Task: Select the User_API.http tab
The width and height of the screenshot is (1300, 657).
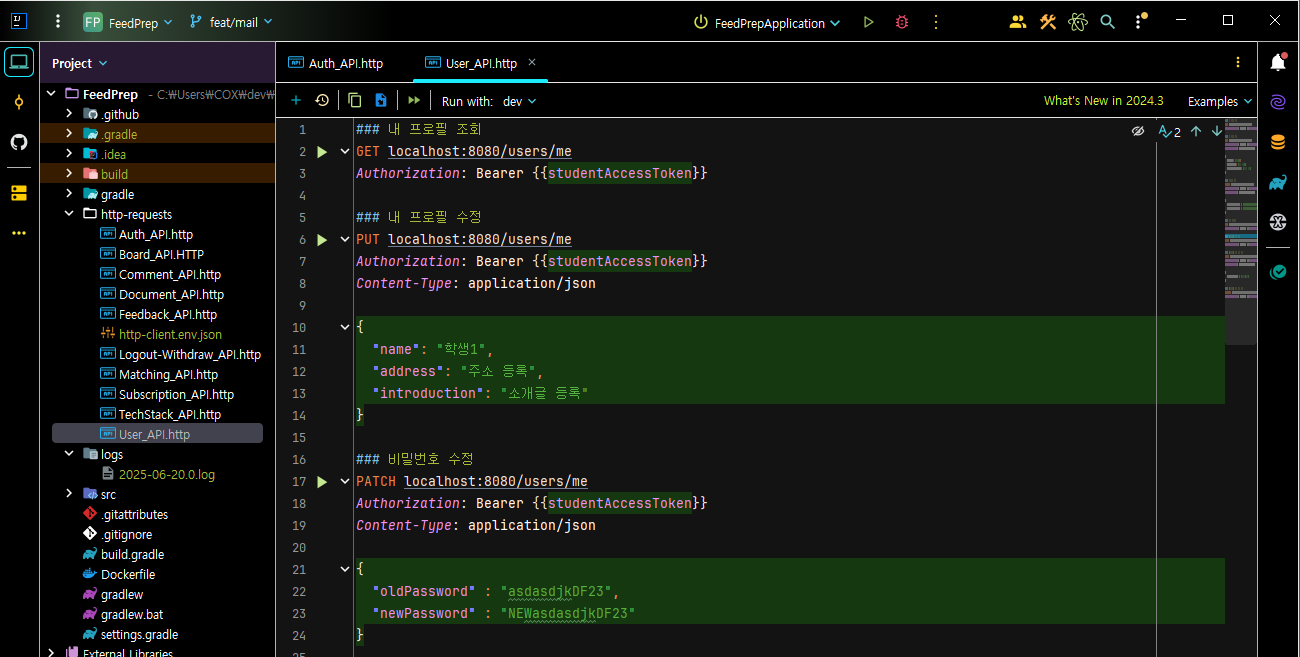Action: (481, 63)
